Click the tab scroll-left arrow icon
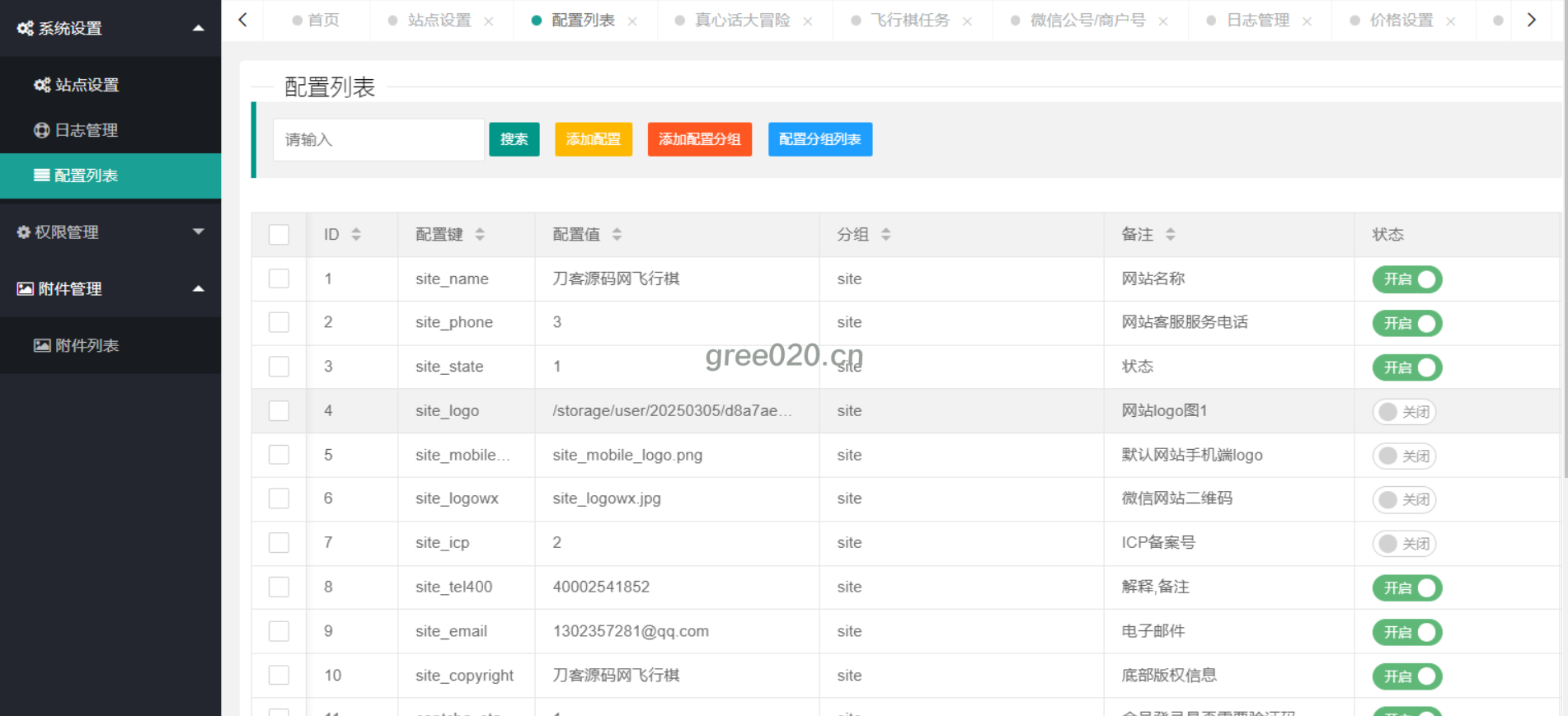This screenshot has height=716, width=1568. click(242, 20)
